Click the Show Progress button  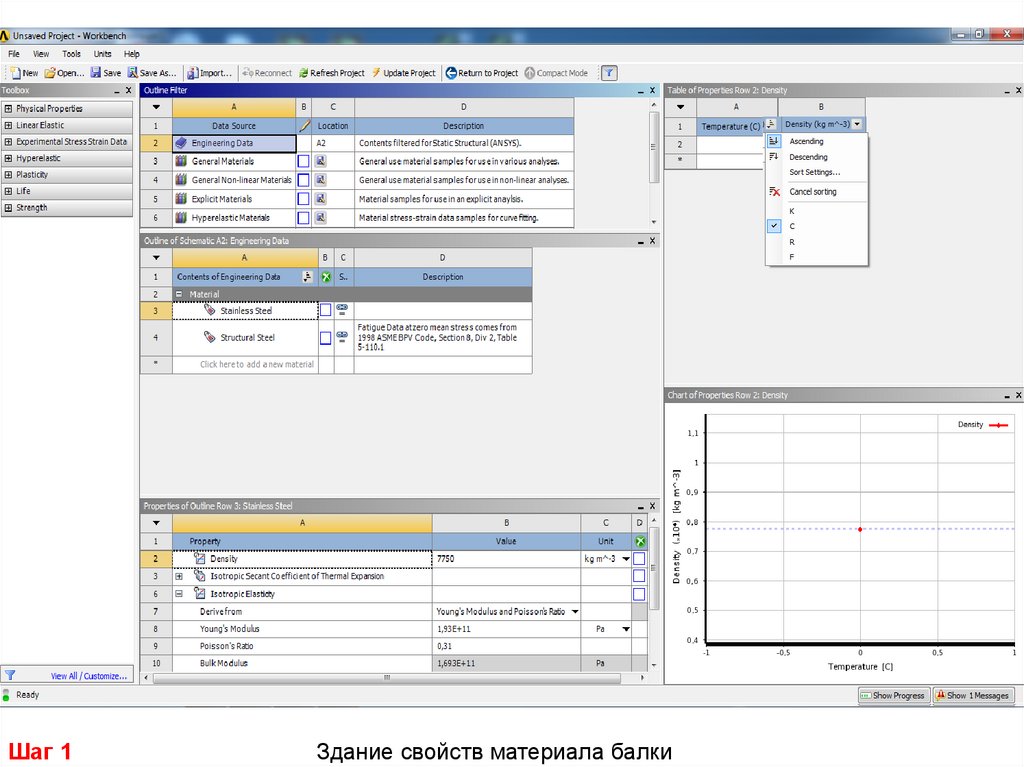pos(893,695)
